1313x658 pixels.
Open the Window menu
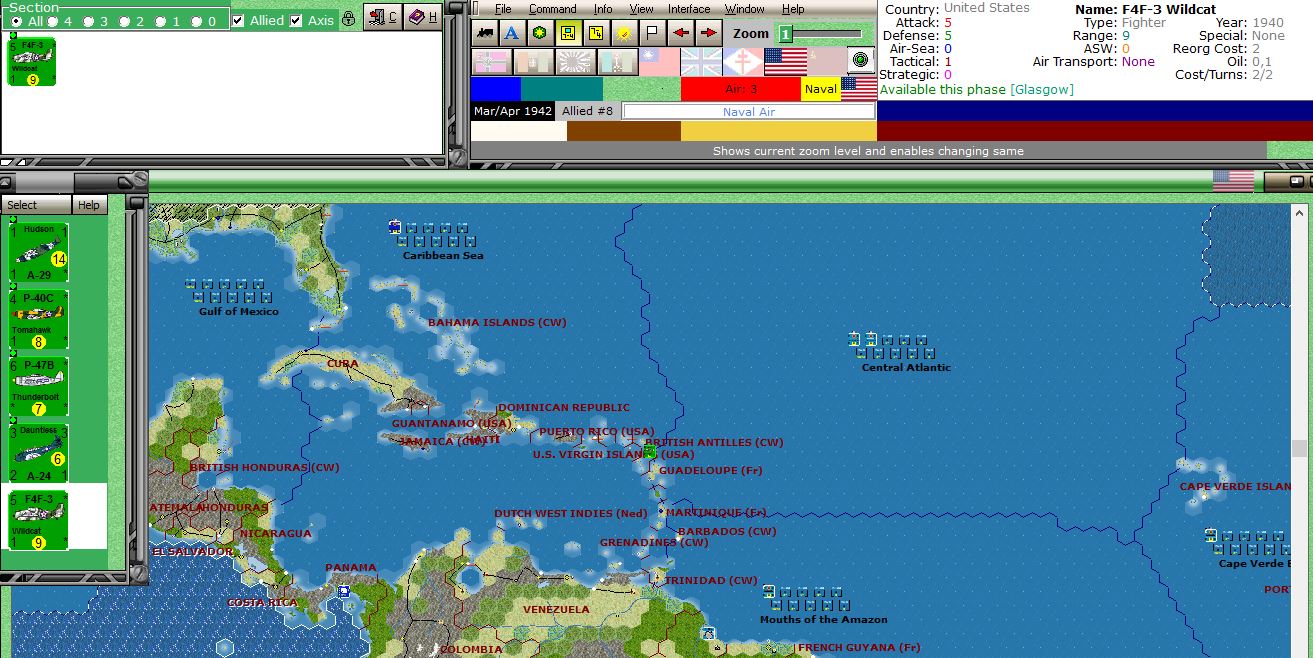tap(745, 9)
